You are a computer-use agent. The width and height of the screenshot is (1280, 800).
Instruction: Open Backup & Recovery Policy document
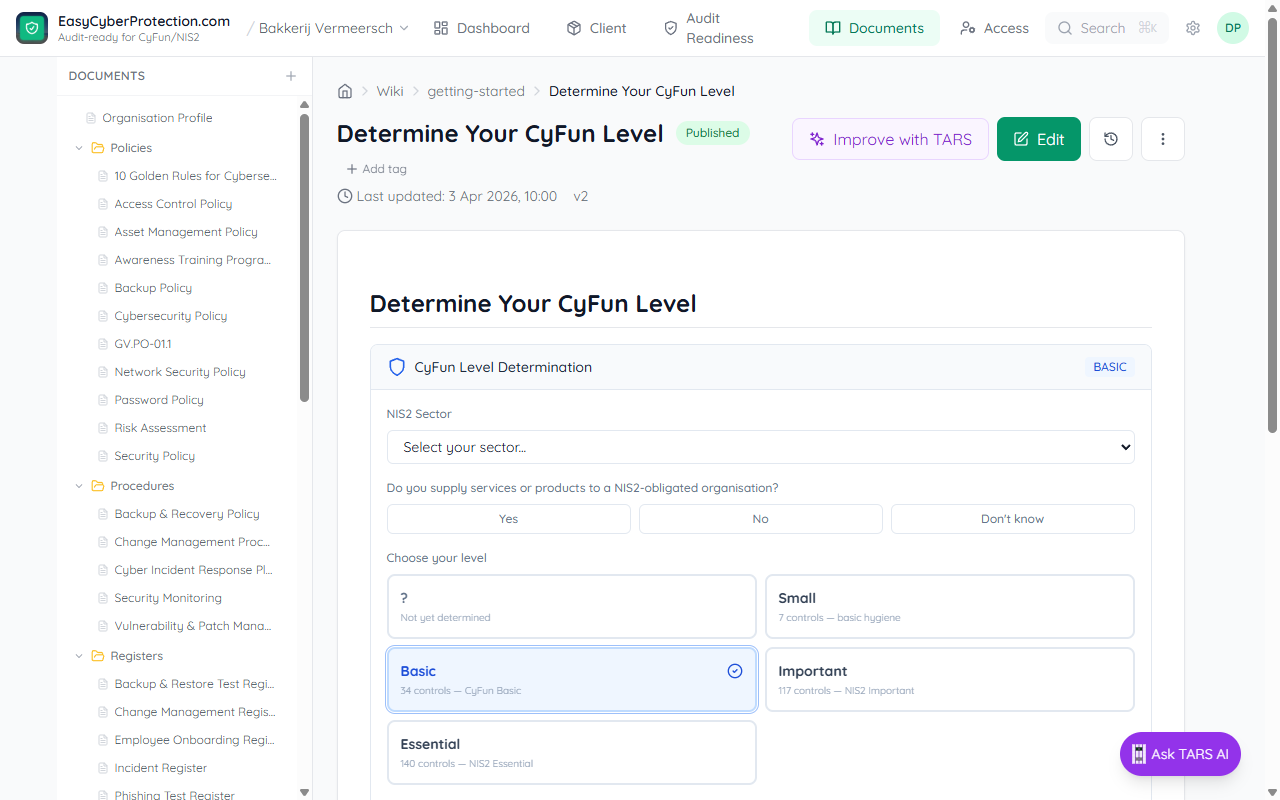point(187,514)
